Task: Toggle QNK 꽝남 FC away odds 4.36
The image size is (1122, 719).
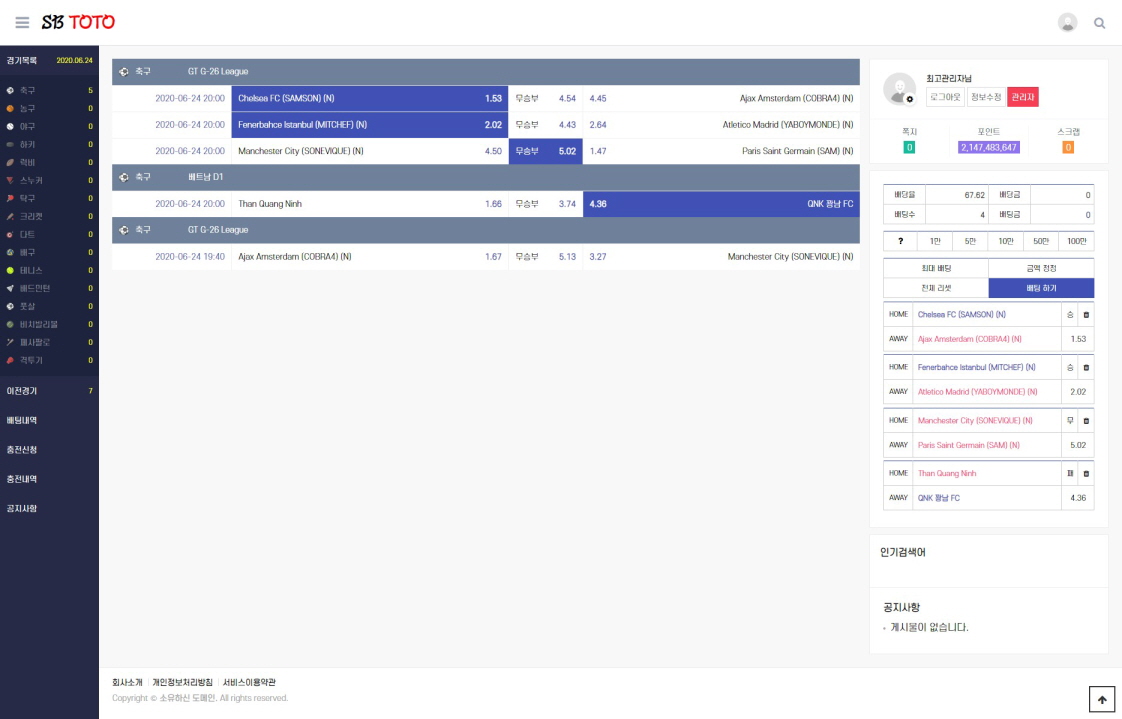Action: click(721, 204)
